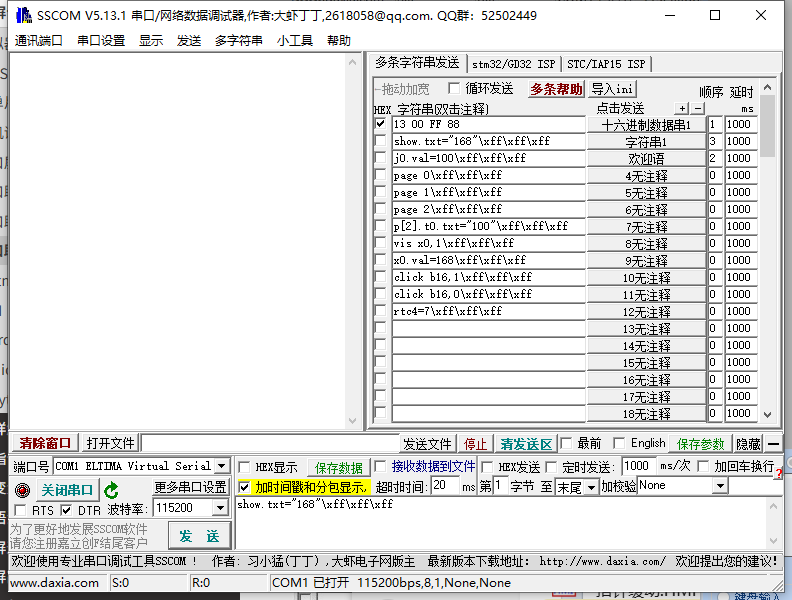The height and width of the screenshot is (600, 792).
Task: Click the minus button above order column
Action: 698,108
